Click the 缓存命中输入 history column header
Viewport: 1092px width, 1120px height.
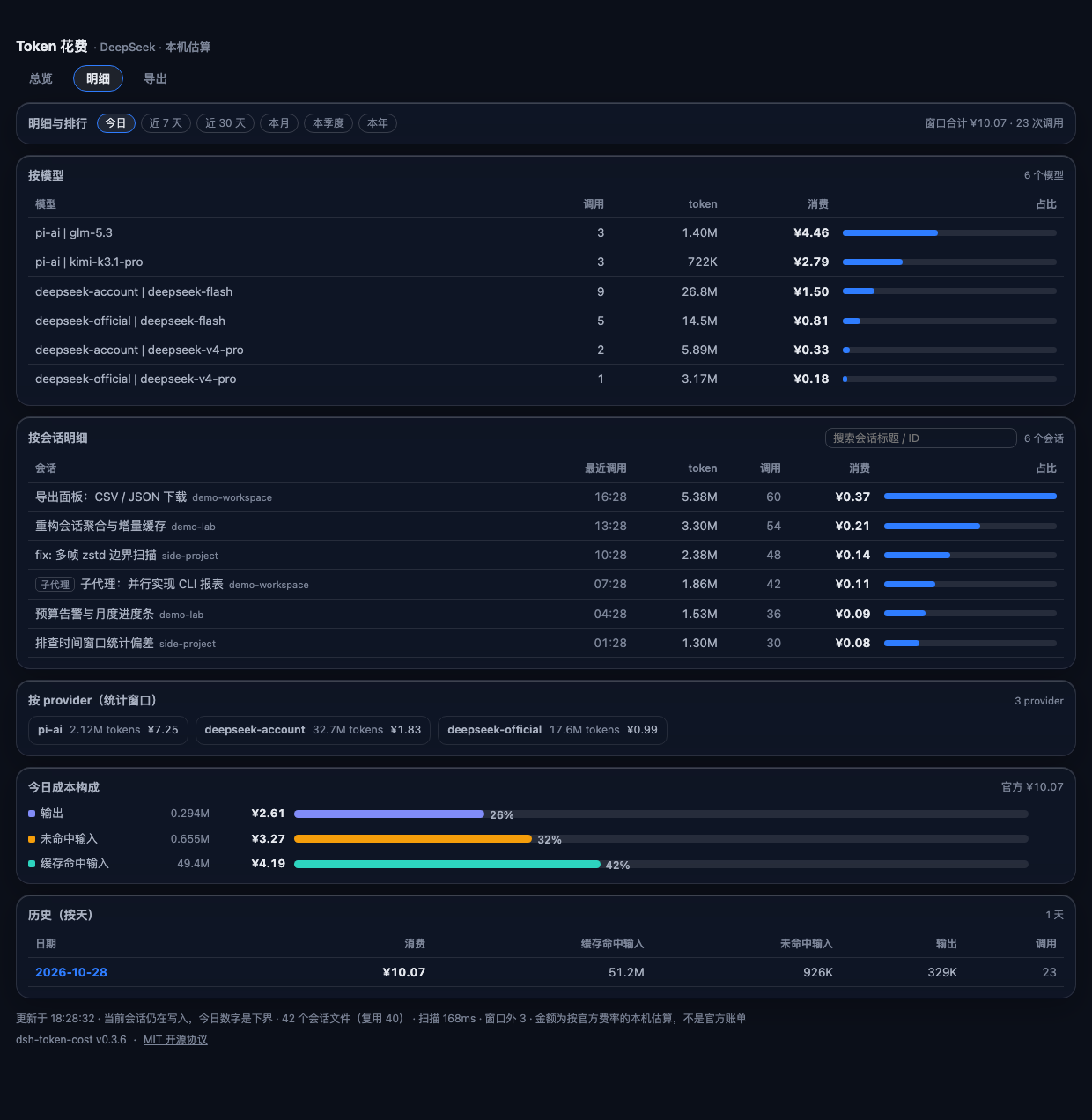point(612,944)
